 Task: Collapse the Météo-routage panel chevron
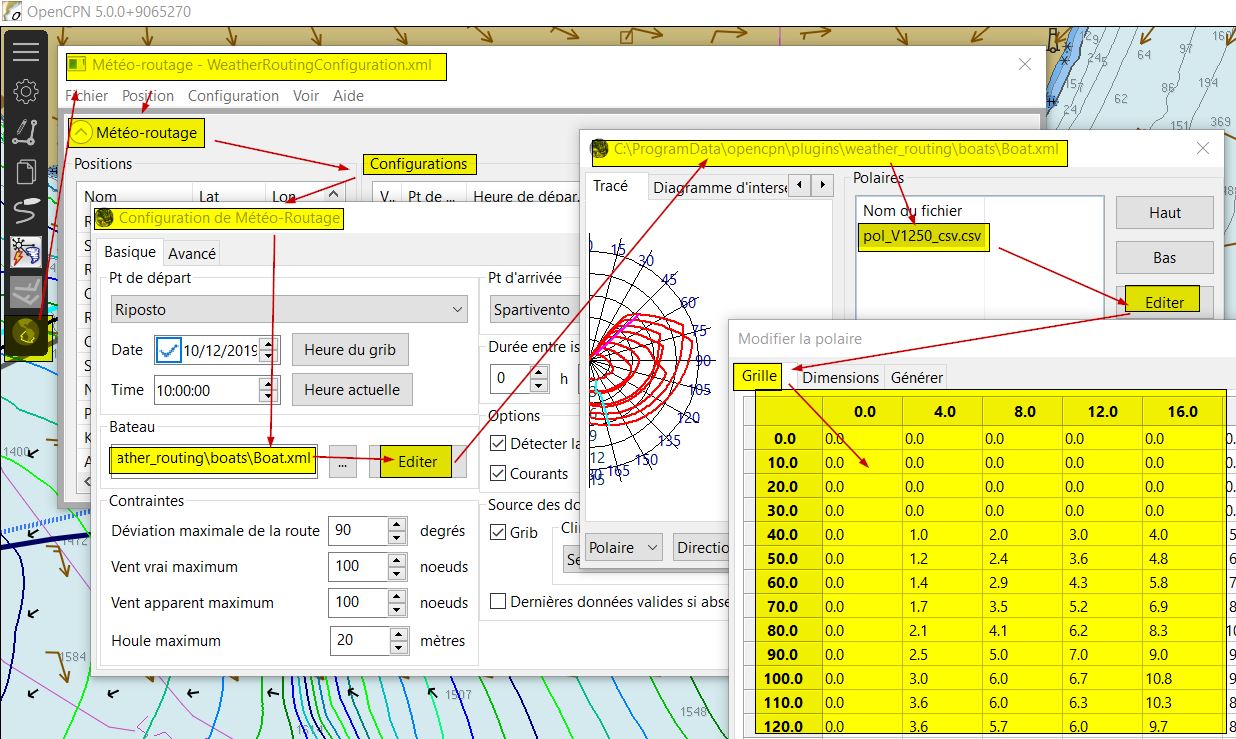(82, 133)
